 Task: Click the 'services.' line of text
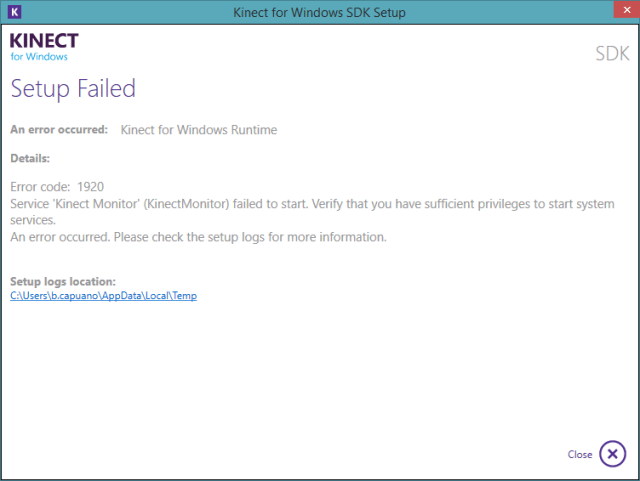click(x=33, y=220)
